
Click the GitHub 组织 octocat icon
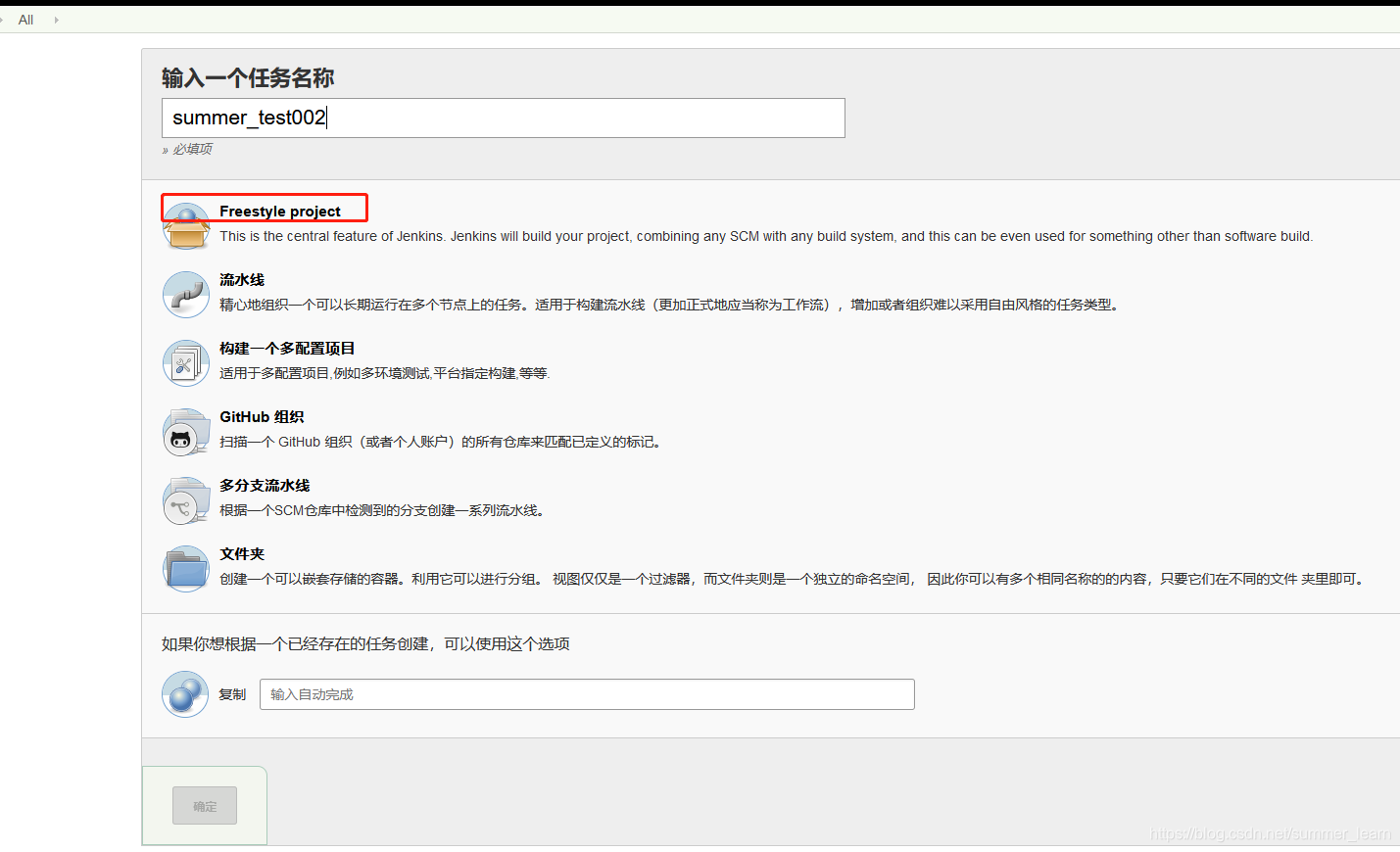[186, 432]
